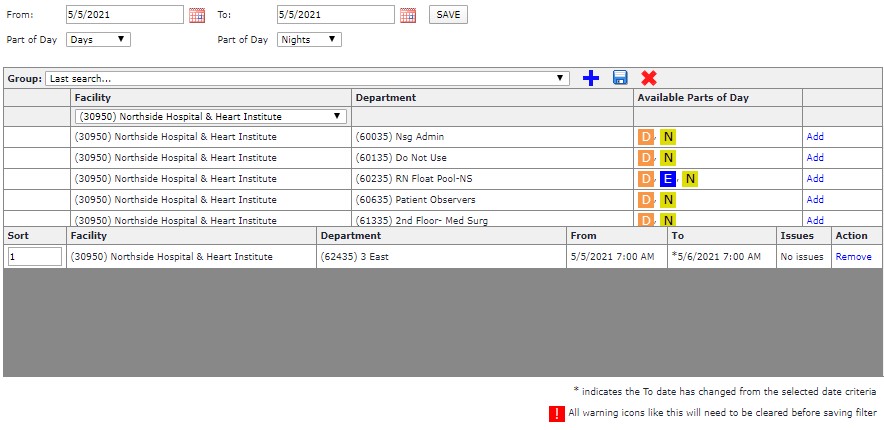Click the blue plus add group icon
This screenshot has height=430, width=884.
pos(590,78)
